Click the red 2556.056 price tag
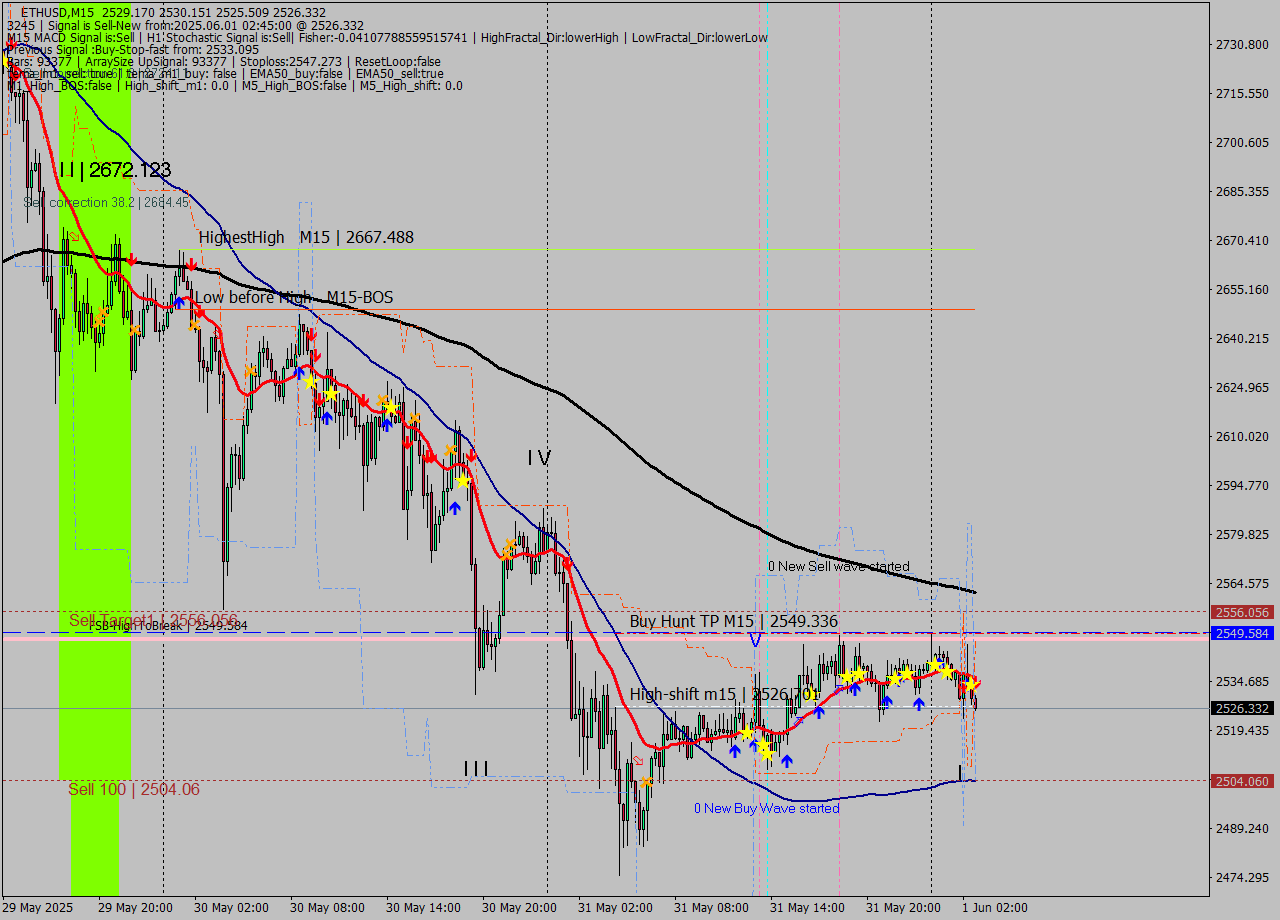The width and height of the screenshot is (1280, 920). tap(1242, 612)
